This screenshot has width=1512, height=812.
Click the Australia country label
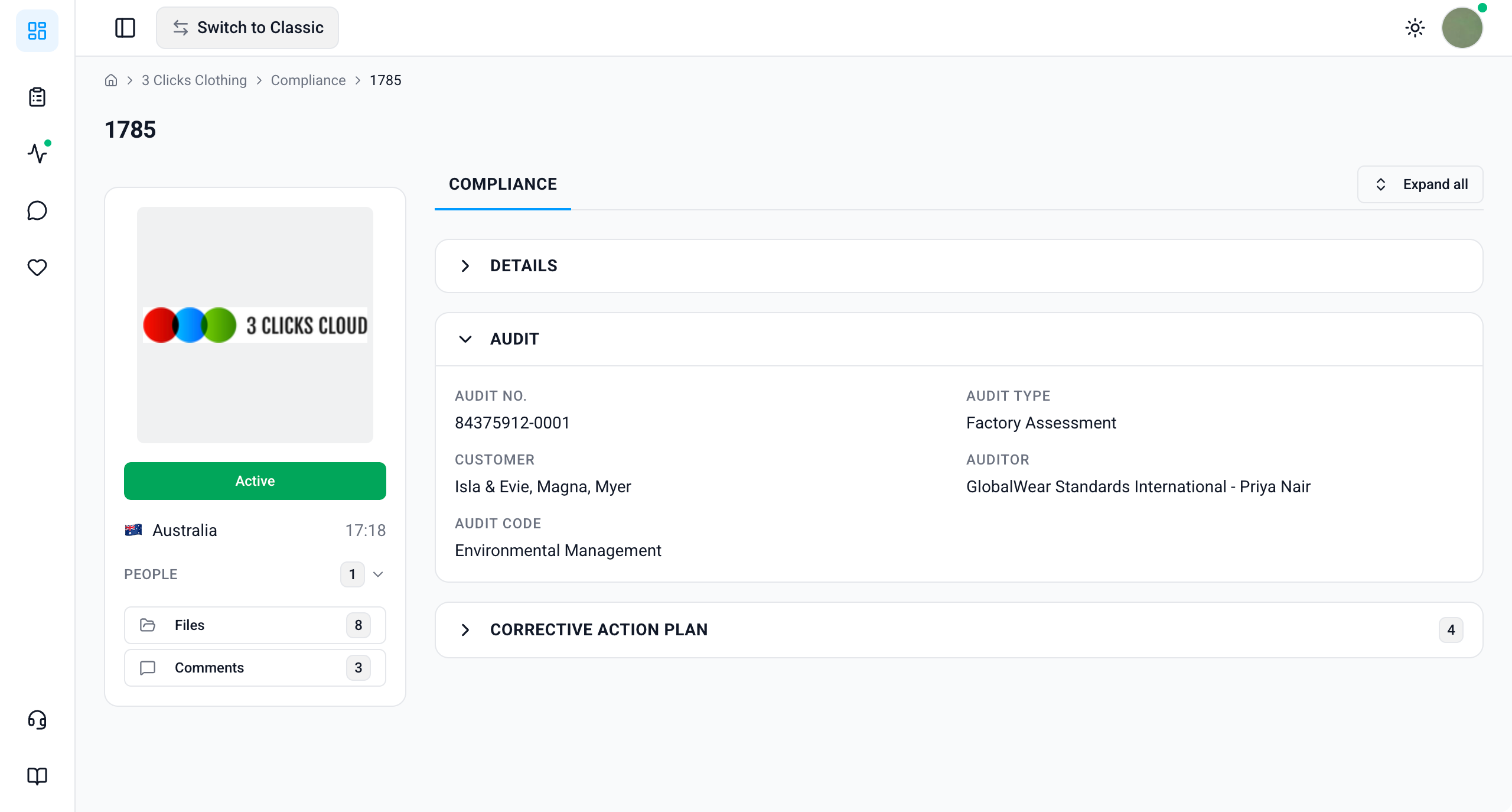185,530
